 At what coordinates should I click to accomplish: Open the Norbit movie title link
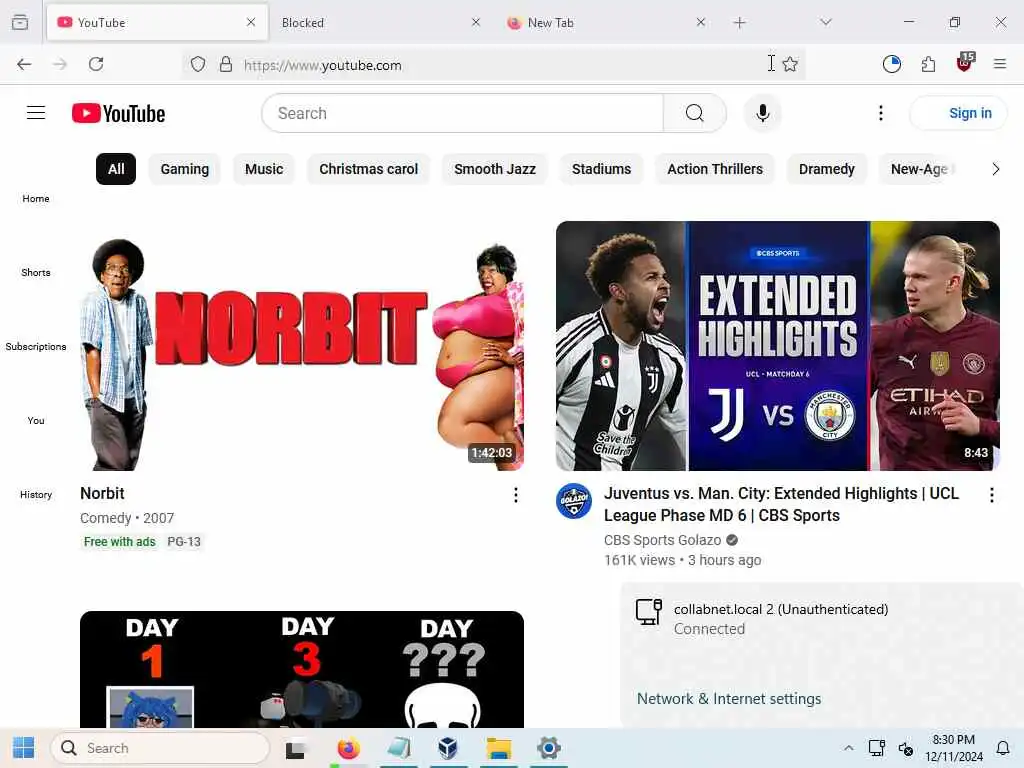point(103,494)
